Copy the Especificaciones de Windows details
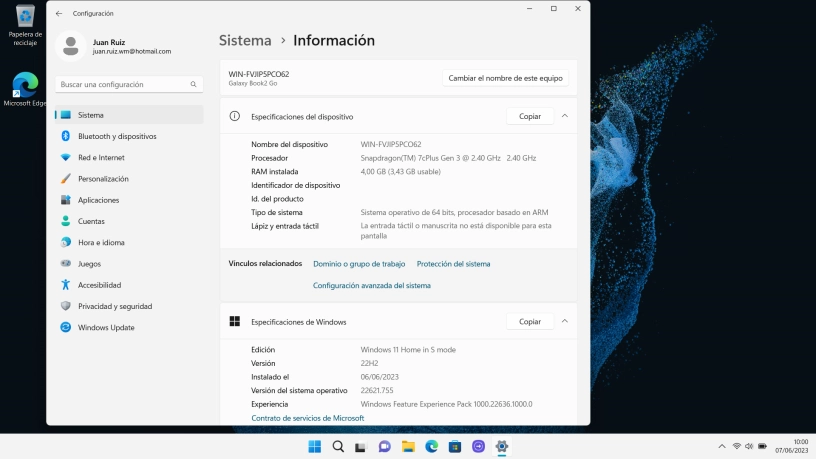Viewport: 816px width, 459px height. [530, 322]
